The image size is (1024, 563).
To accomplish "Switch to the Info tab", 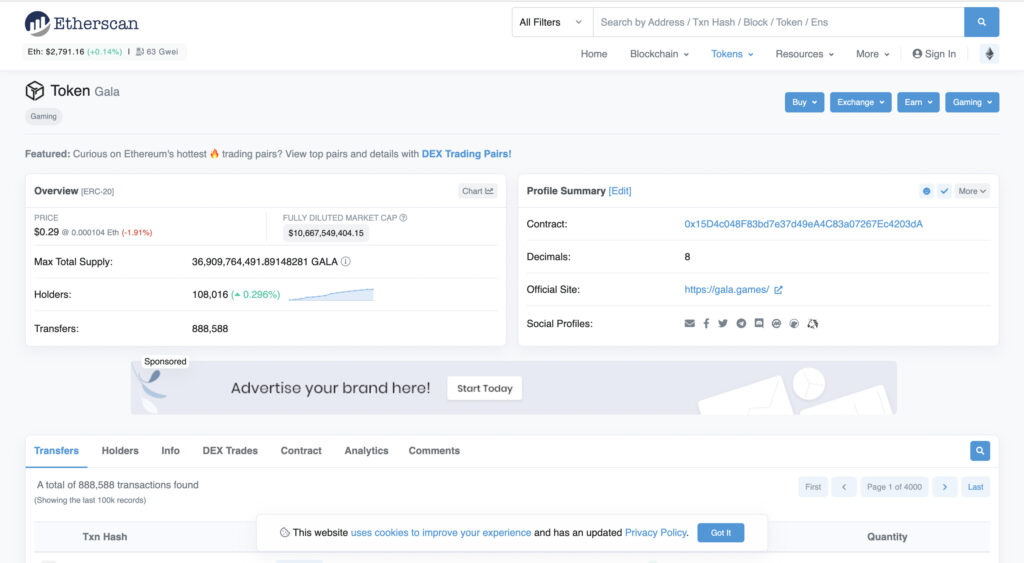I will (170, 451).
